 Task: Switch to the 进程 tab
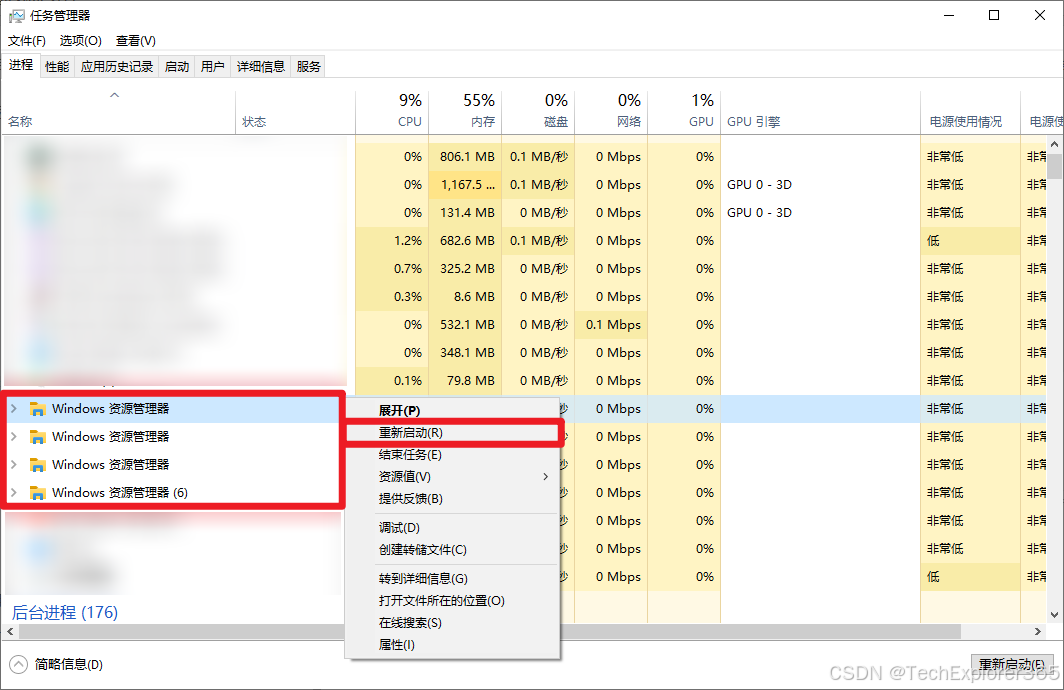(20, 65)
